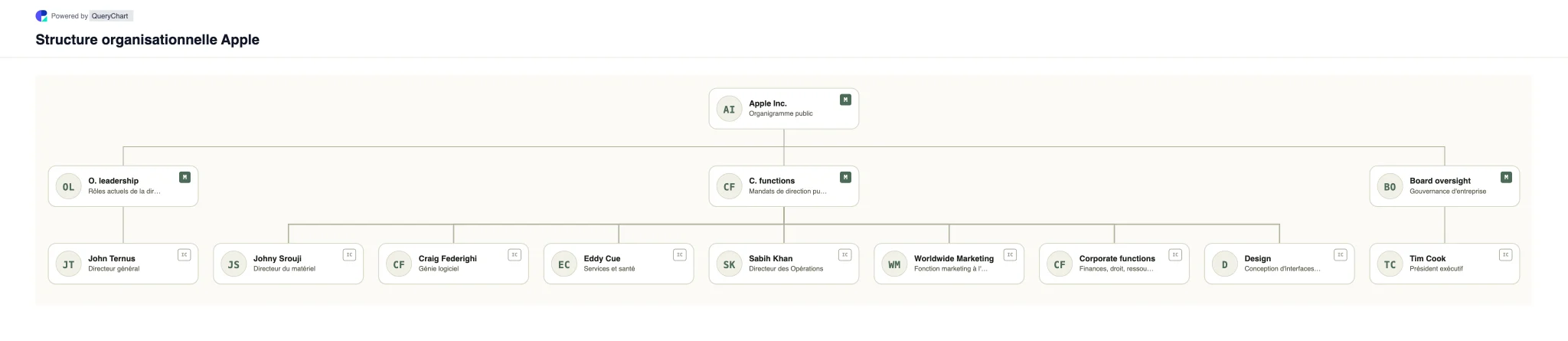Click the CF avatar on C. functions card

coord(729,186)
